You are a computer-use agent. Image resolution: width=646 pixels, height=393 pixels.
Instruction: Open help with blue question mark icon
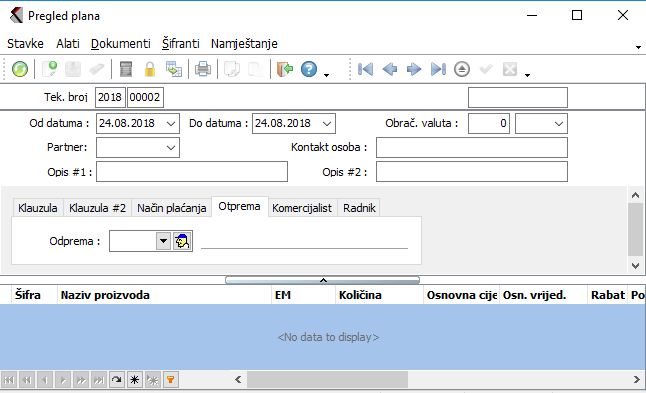click(x=309, y=69)
